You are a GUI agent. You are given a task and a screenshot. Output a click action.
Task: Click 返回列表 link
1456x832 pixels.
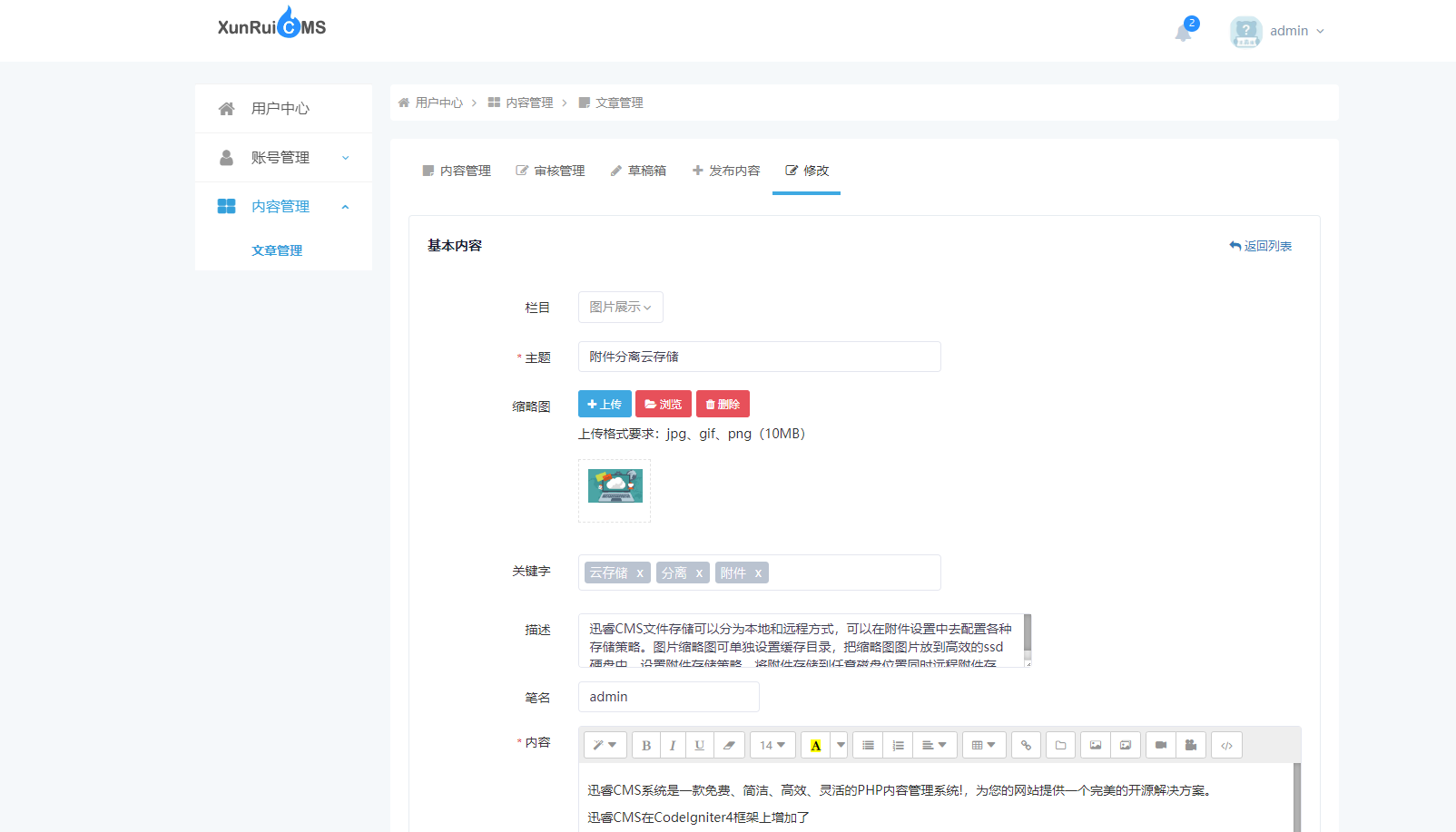pos(1261,246)
